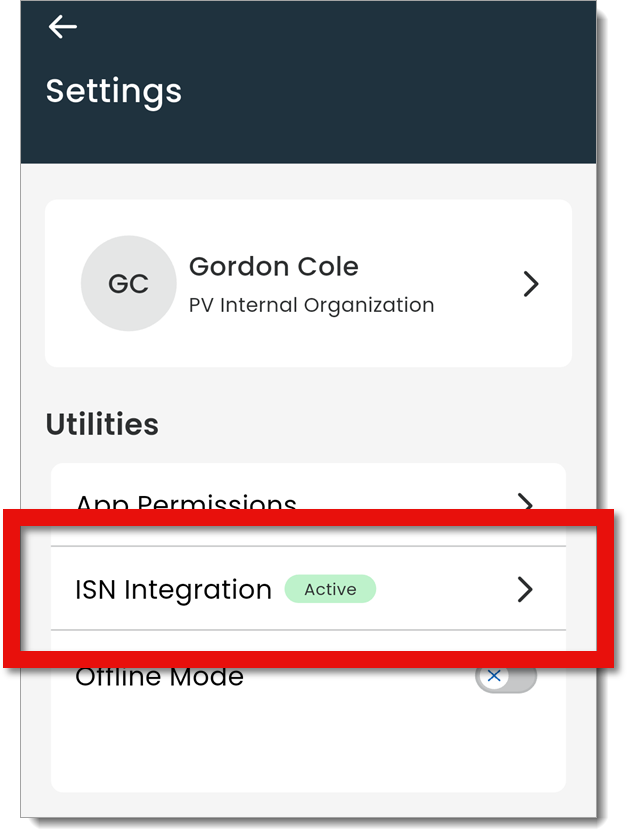Tap the back arrow icon
The image size is (627, 830).
click(63, 27)
